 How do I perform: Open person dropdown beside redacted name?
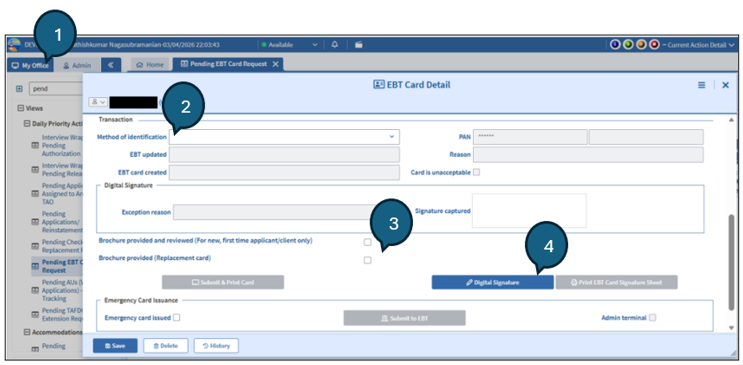[x=98, y=102]
